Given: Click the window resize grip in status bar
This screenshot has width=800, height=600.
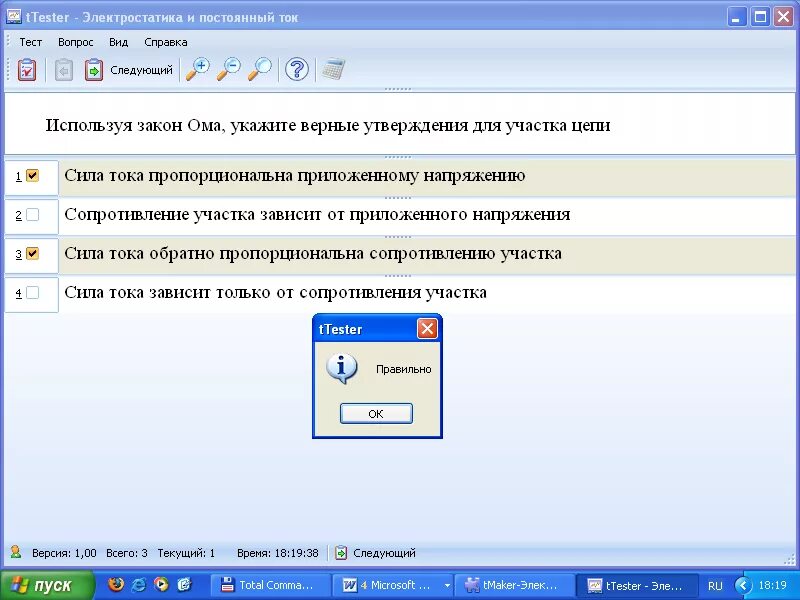Looking at the screenshot, I should [x=789, y=560].
